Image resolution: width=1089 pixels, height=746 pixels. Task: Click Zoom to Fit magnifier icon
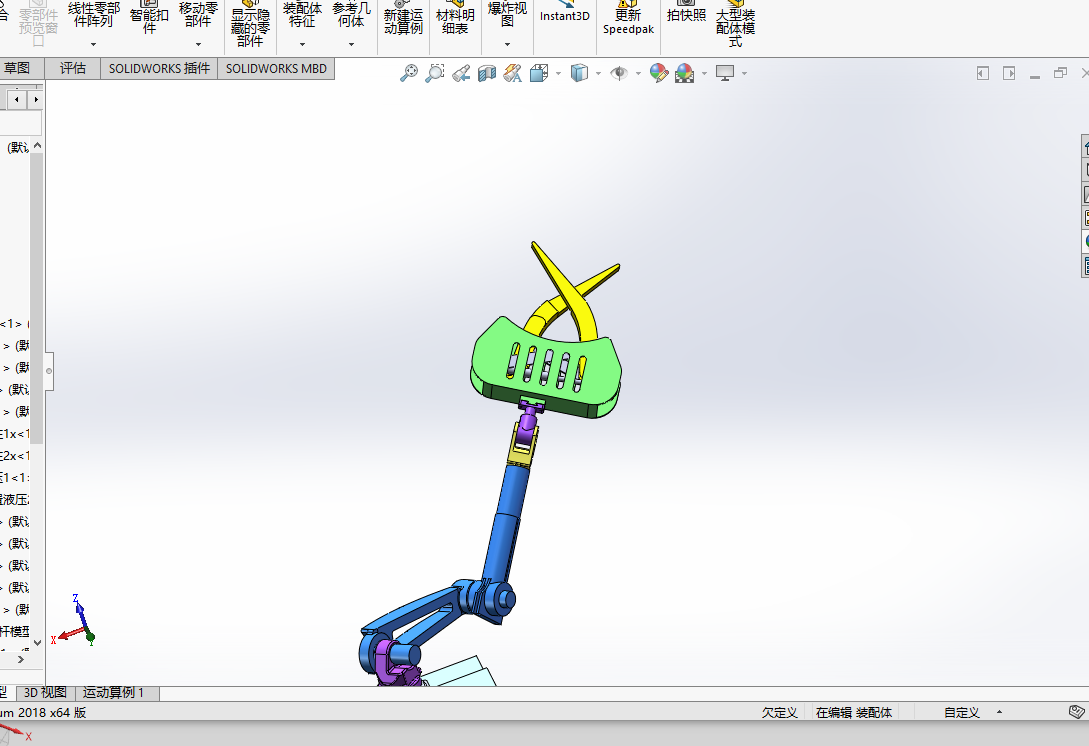pos(409,73)
